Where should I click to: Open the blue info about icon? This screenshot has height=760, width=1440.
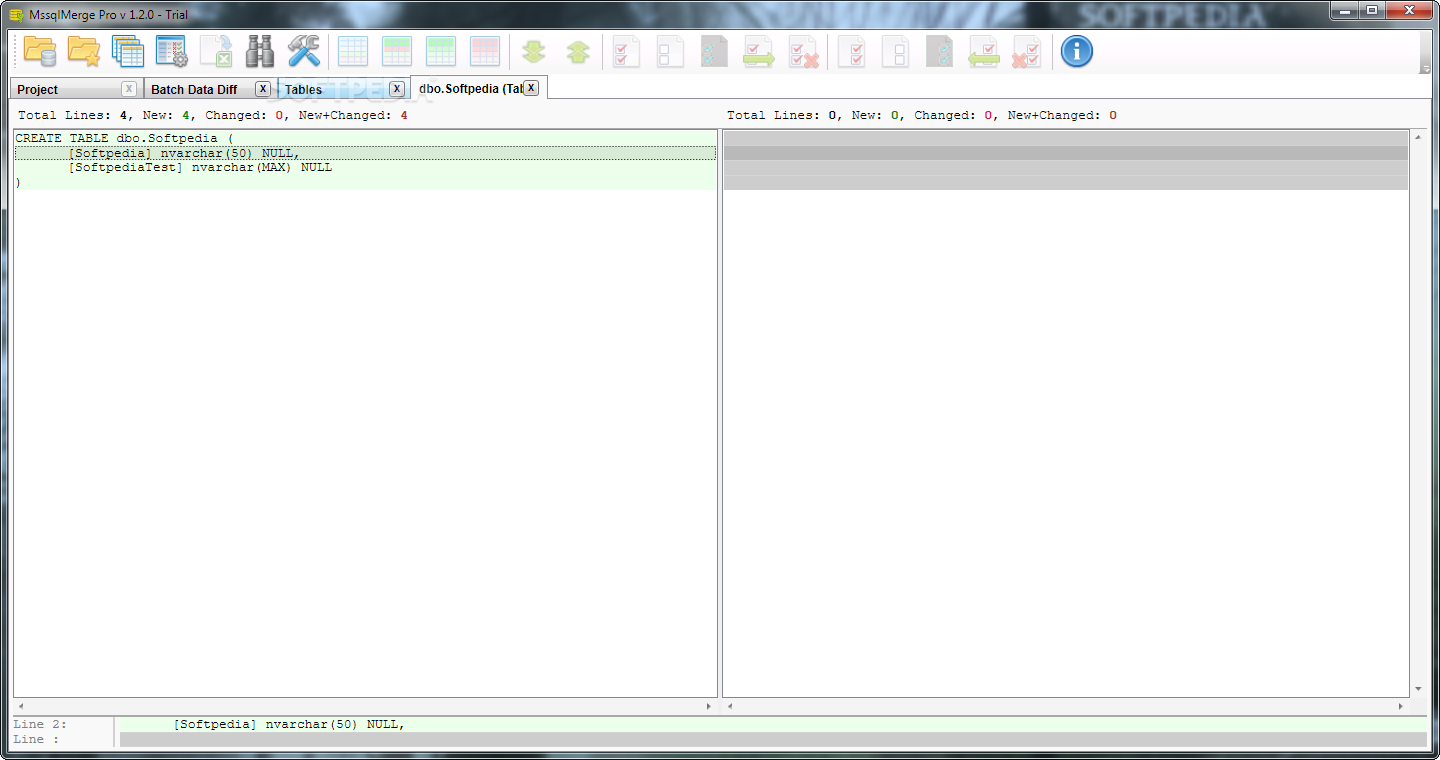[1077, 51]
